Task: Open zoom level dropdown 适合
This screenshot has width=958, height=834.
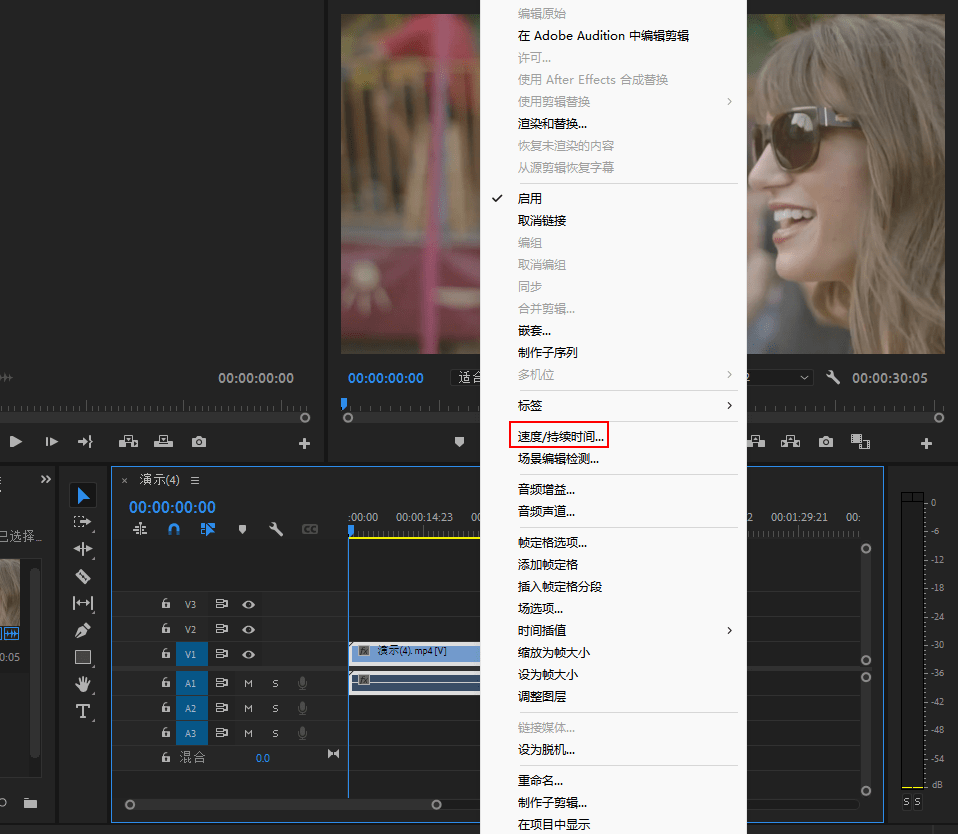Action: click(x=466, y=378)
